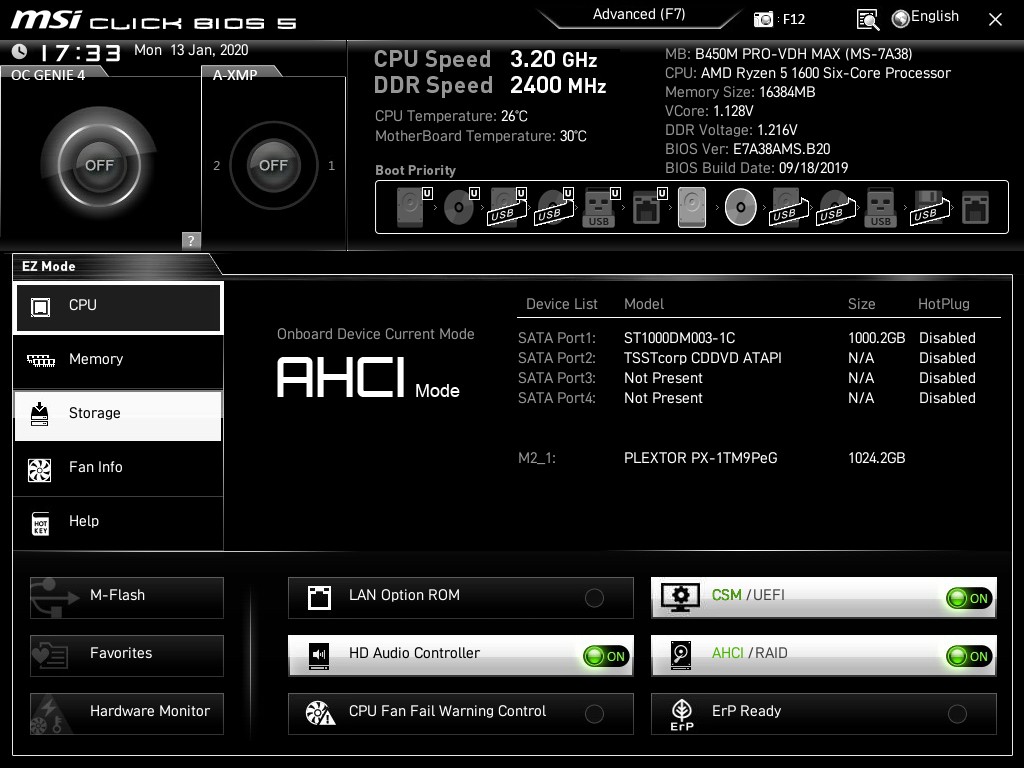The image size is (1024, 768).
Task: Open the M-Flash utility
Action: click(x=127, y=597)
